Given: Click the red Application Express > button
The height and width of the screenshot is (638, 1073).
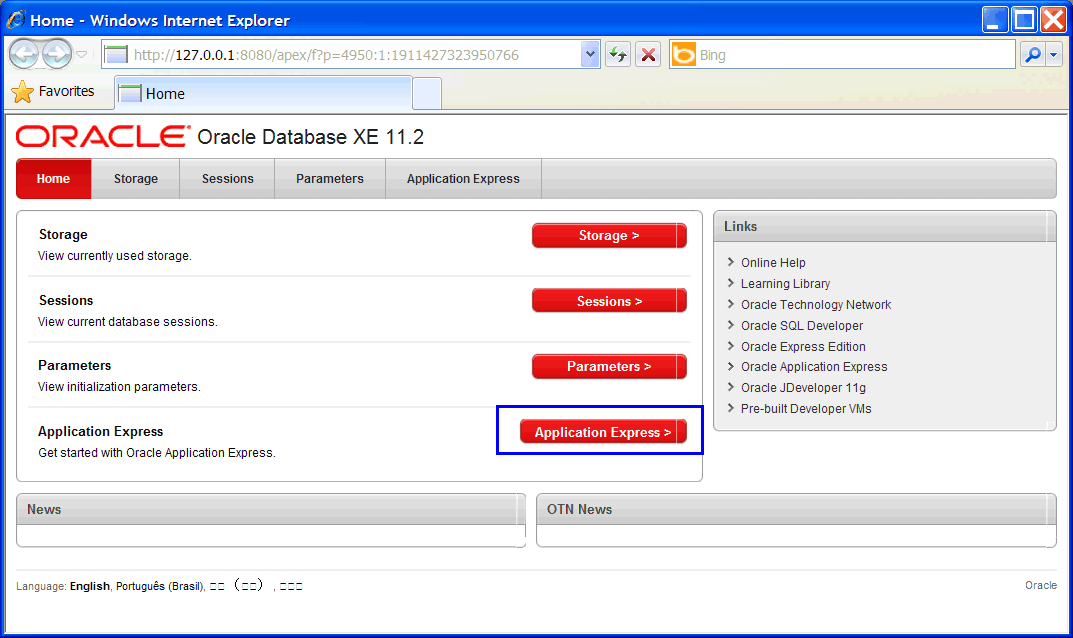Looking at the screenshot, I should (x=603, y=432).
